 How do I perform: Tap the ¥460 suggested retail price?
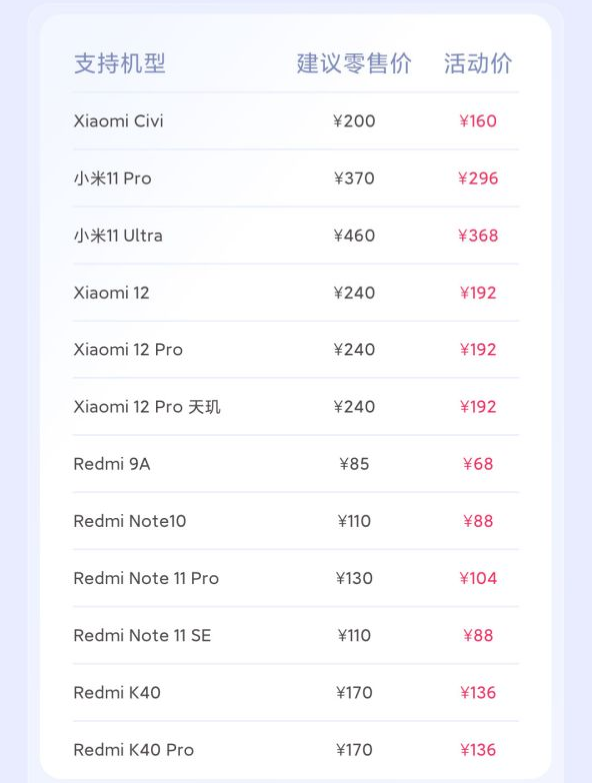[354, 235]
